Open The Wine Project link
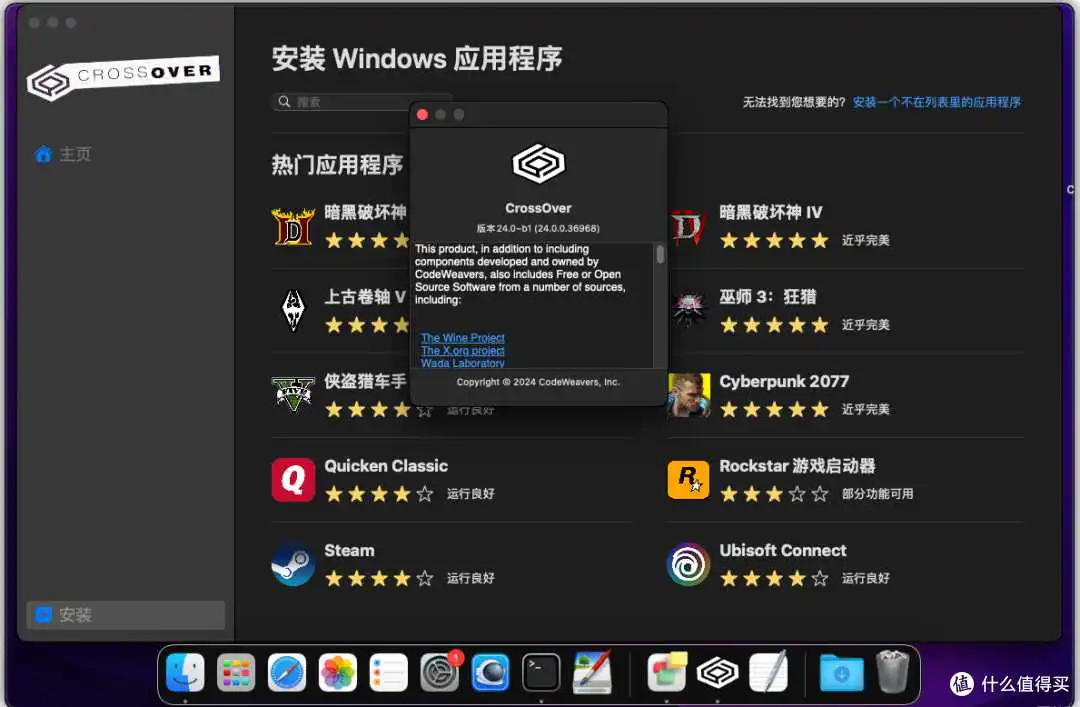The height and width of the screenshot is (707, 1080). [x=463, y=338]
